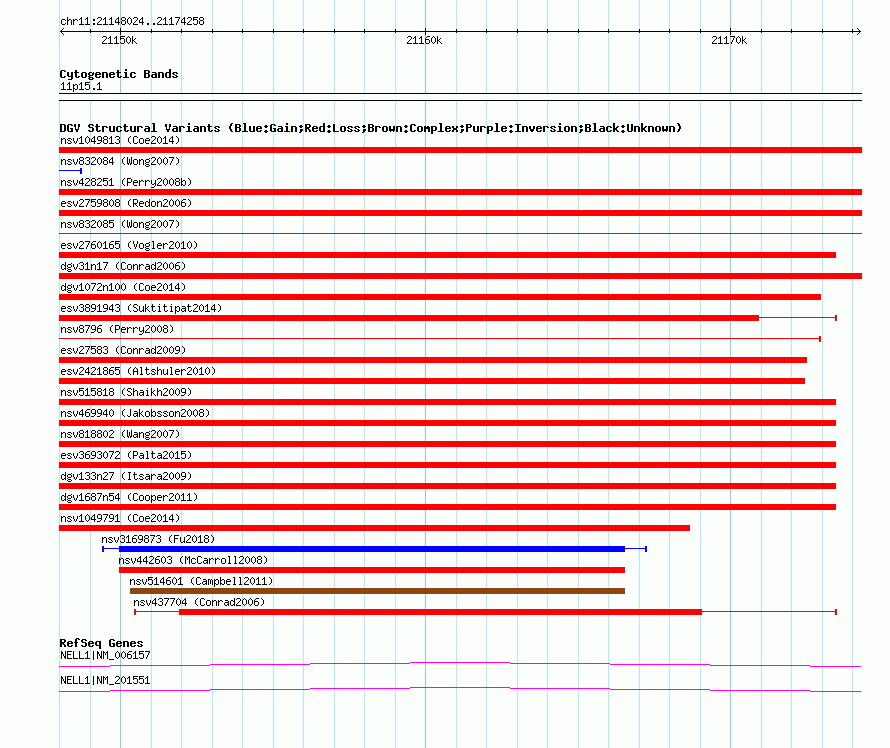Click the RefSeq Genes track title
Viewport: 890px width, 748px height.
pos(101,643)
